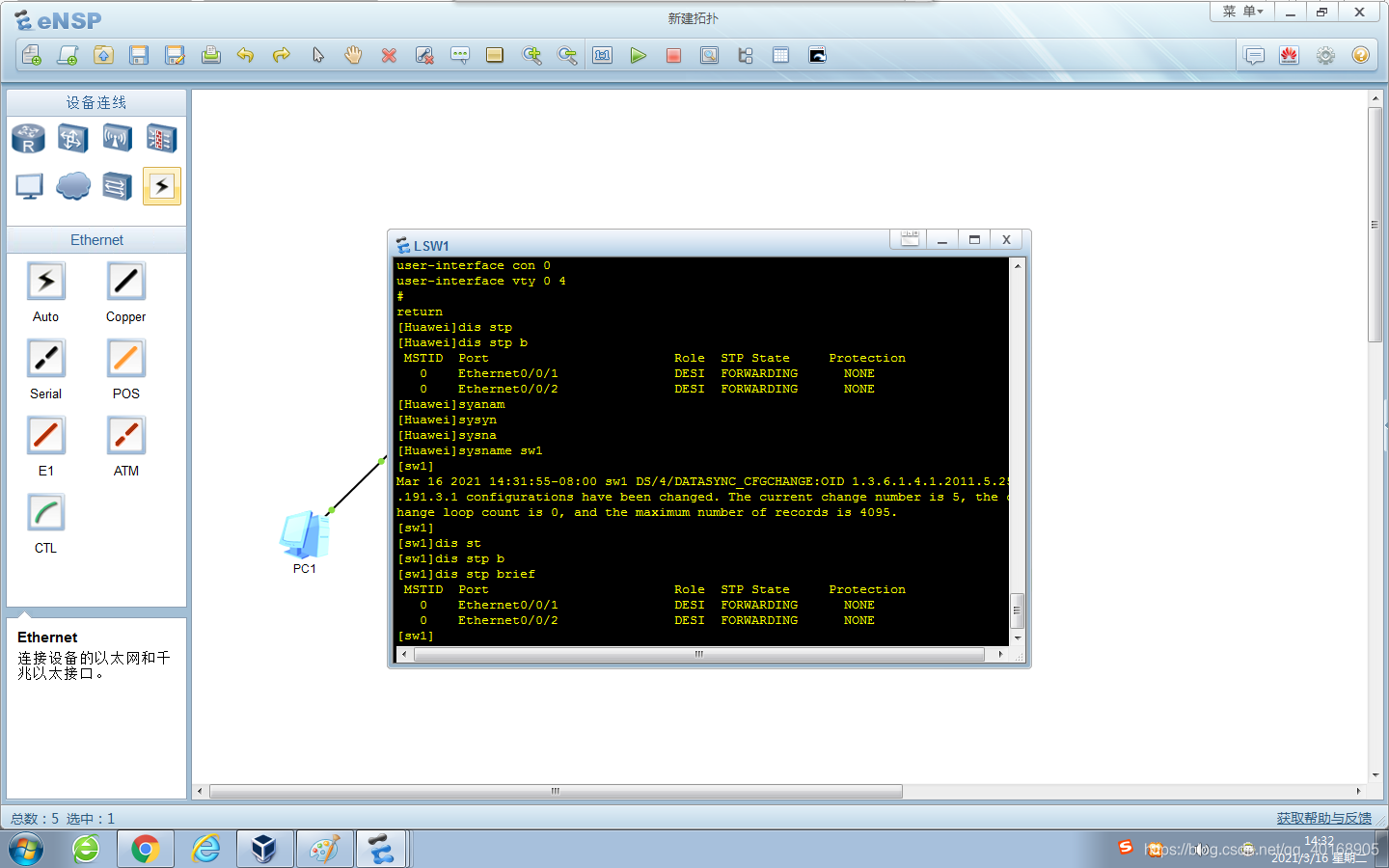Image resolution: width=1389 pixels, height=868 pixels.
Task: Save the current topology
Action: 139,55
